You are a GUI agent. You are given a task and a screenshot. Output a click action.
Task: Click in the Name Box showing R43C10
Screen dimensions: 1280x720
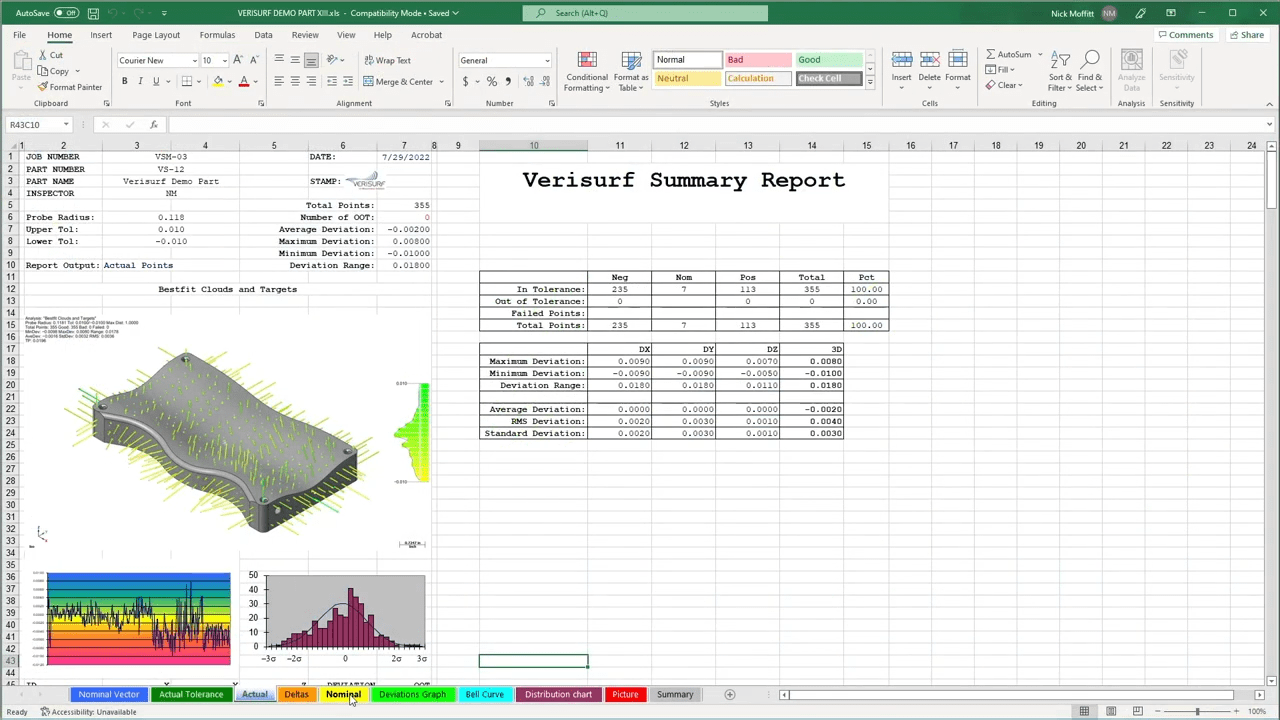click(x=34, y=125)
